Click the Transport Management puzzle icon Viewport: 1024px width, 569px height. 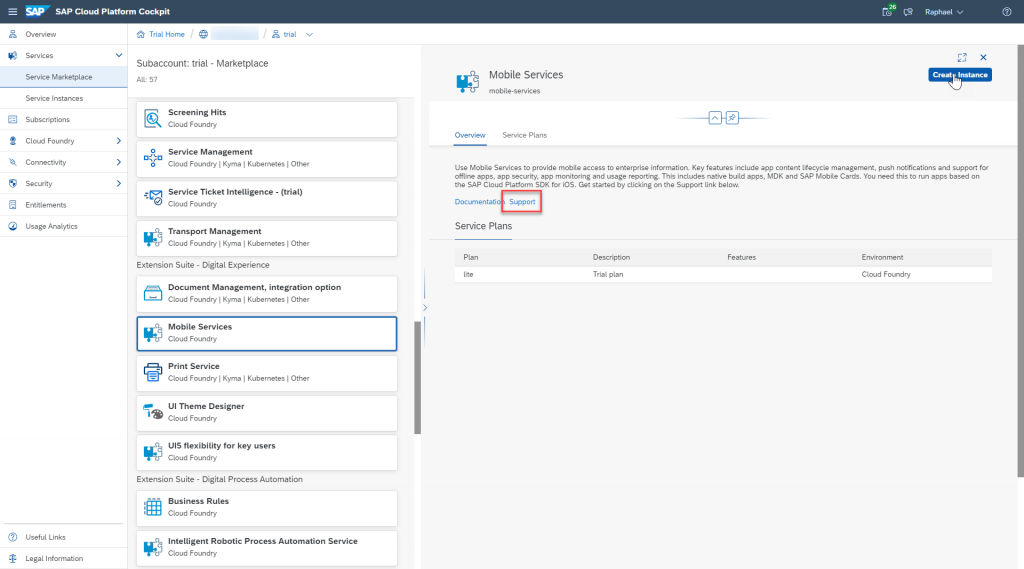tap(153, 237)
